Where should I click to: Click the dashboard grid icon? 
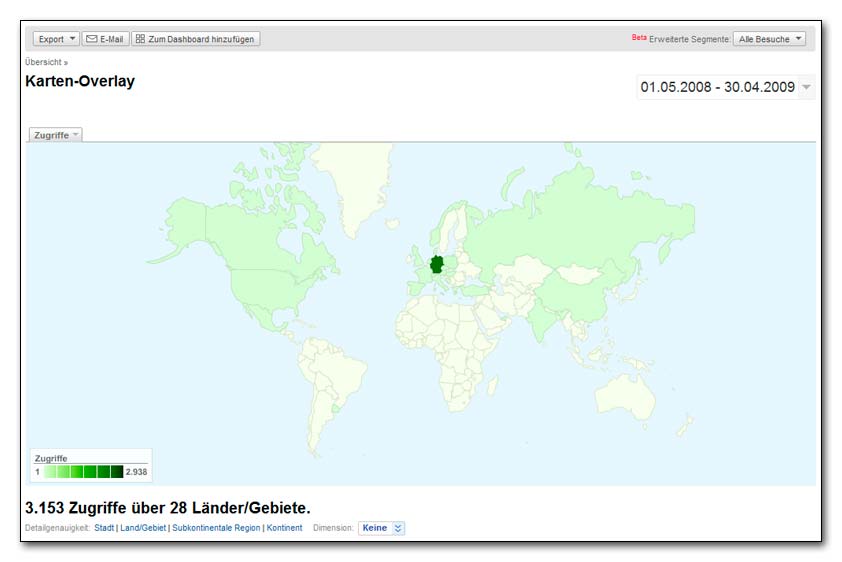click(140, 39)
